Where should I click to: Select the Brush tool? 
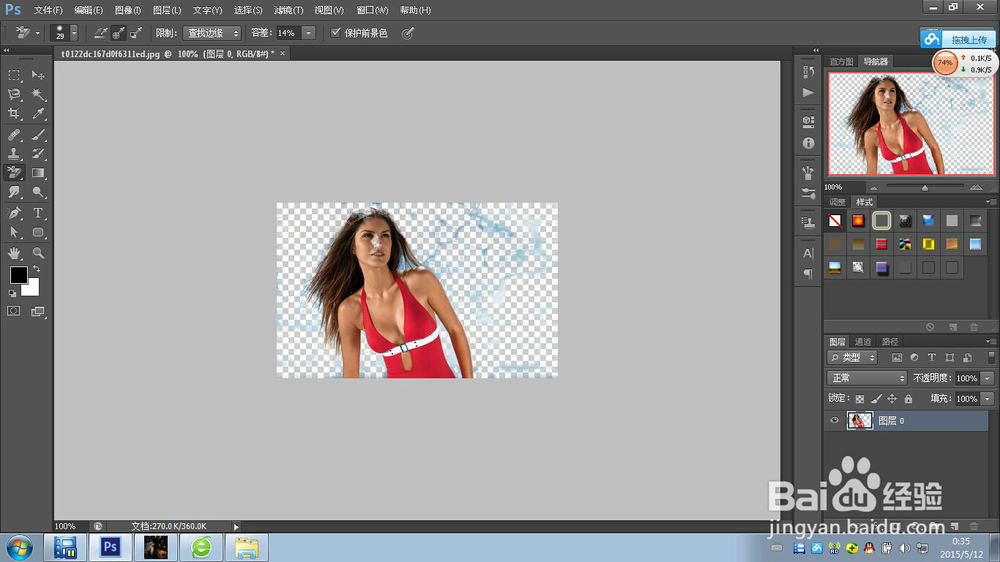[38, 135]
